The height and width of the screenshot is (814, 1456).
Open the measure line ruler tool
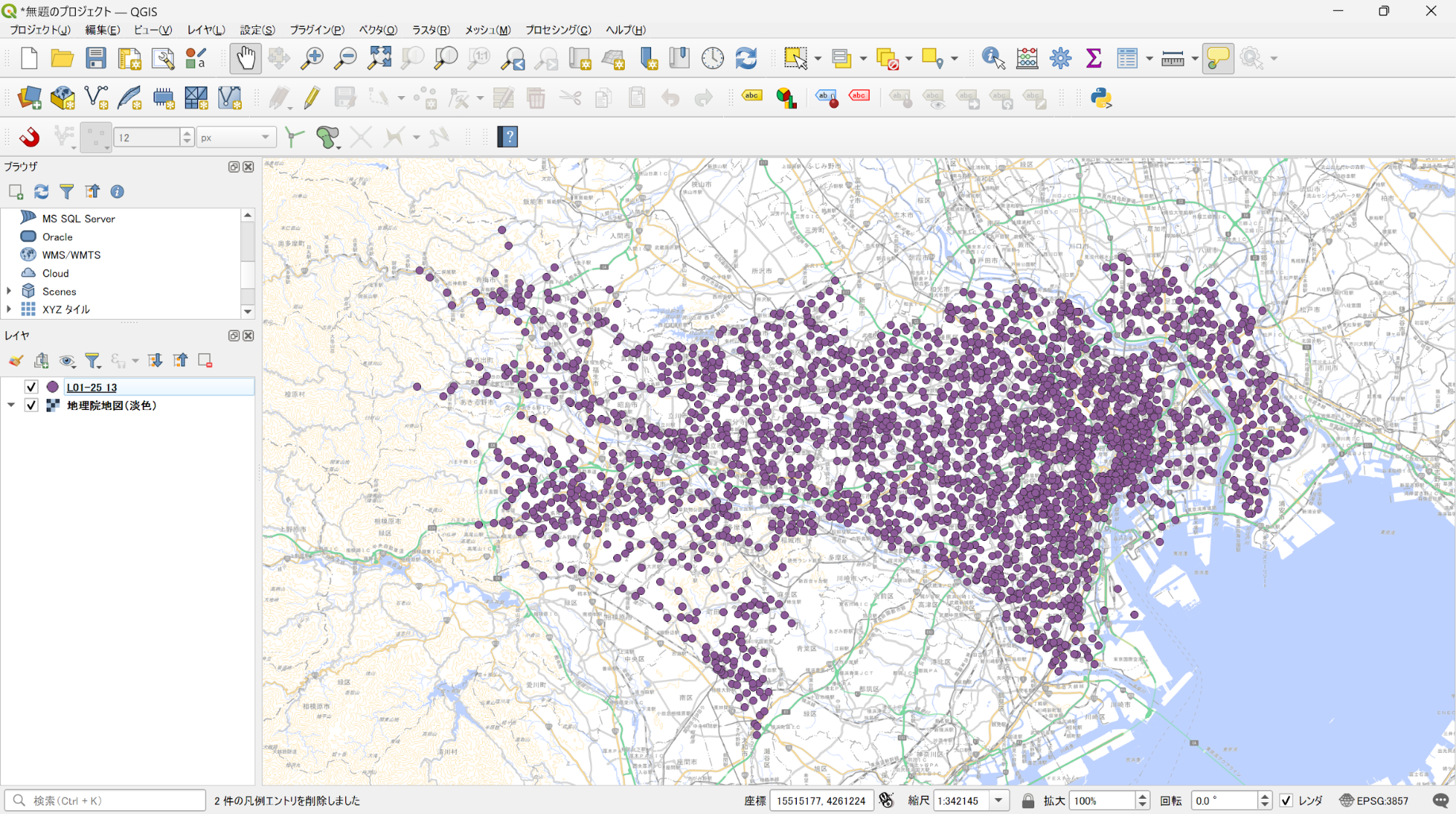(x=1172, y=58)
